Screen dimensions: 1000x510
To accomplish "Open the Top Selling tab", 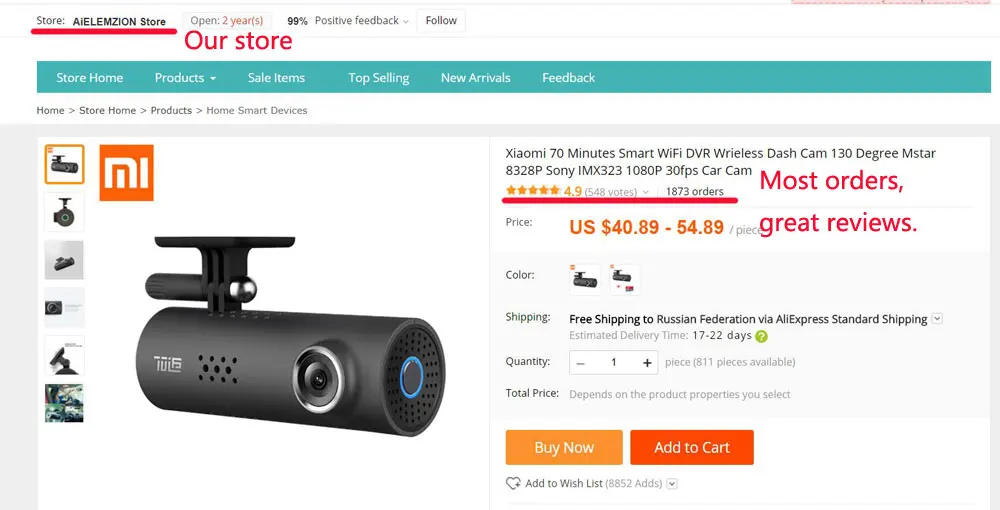I will (379, 78).
